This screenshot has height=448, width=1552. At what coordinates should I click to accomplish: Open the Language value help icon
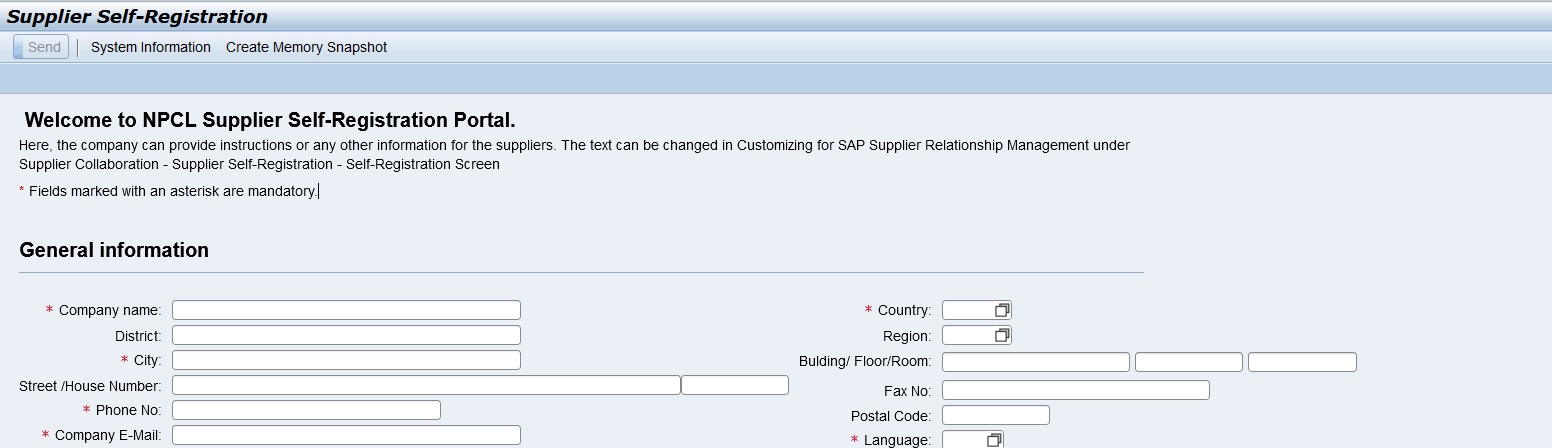pos(994,440)
